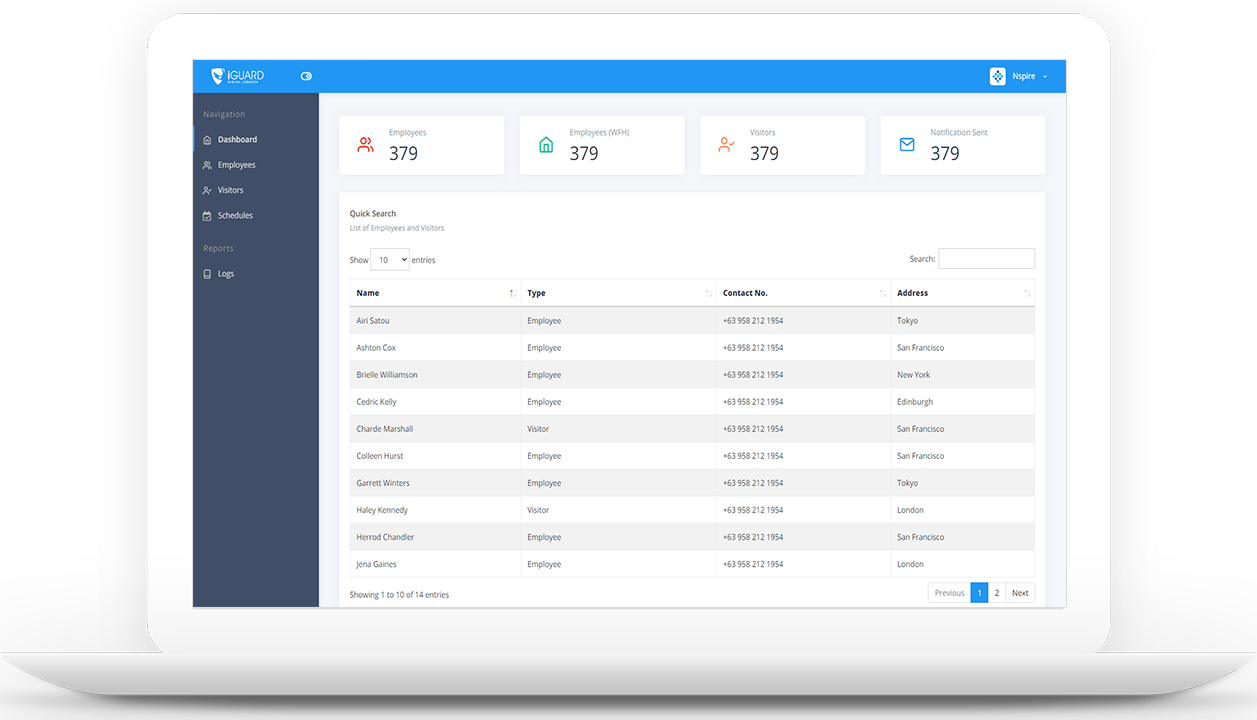Screen dimensions: 1257x720
Task: Click the Schedules calendar icon in sidebar
Action: coord(207,216)
